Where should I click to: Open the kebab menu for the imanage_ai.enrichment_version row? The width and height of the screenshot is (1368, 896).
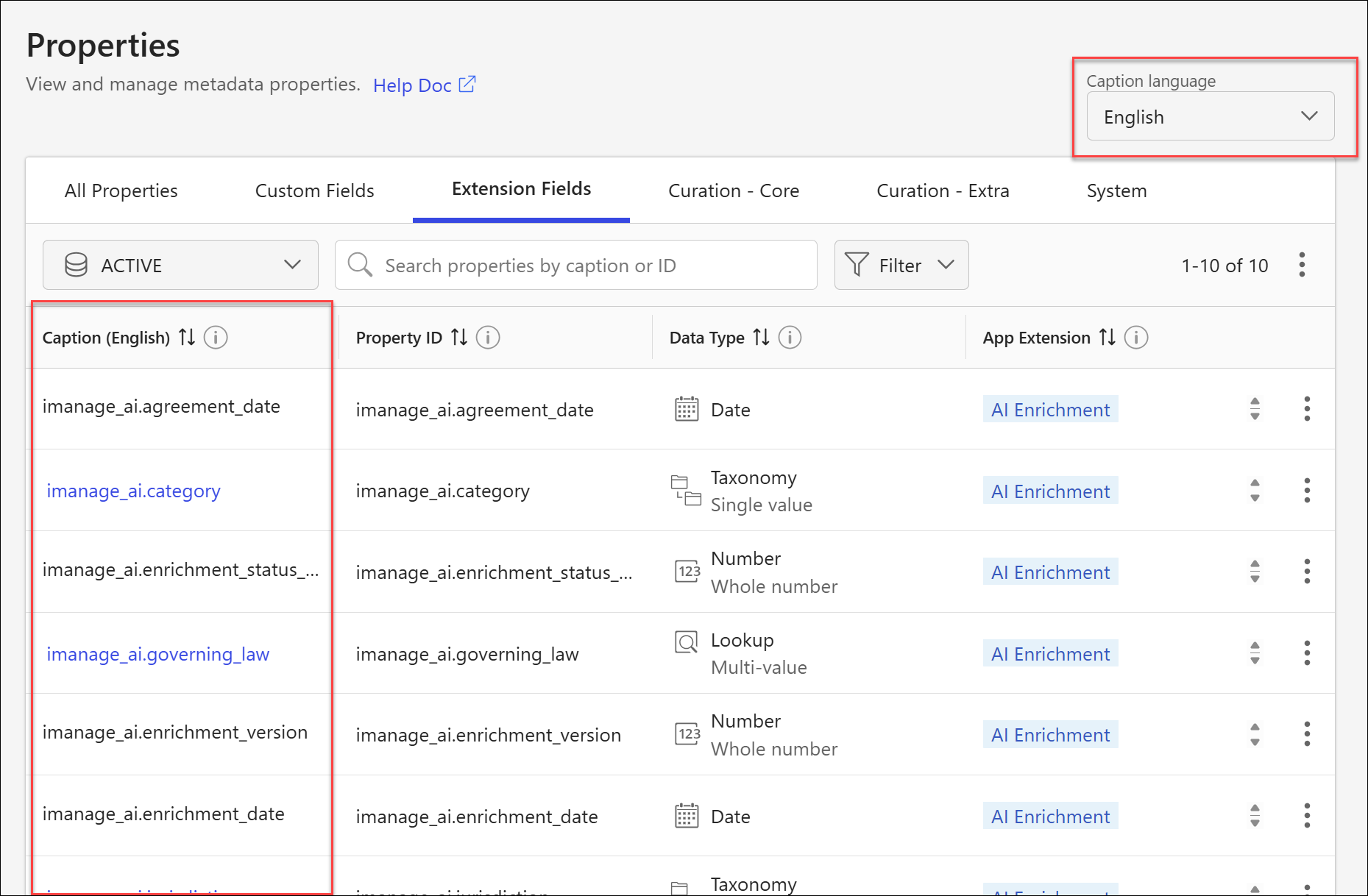[x=1307, y=734]
